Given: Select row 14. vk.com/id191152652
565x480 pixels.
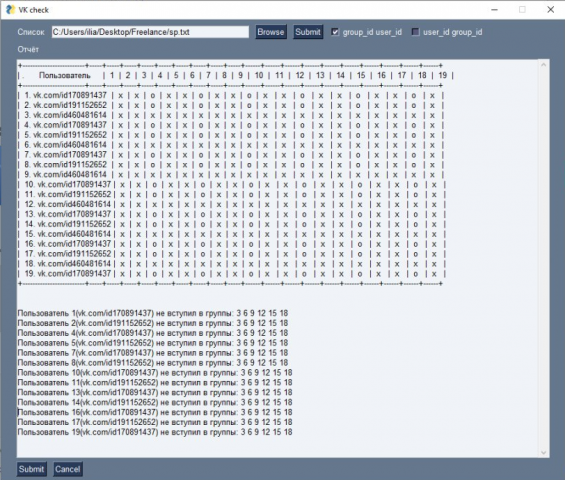Looking at the screenshot, I should [x=232, y=224].
